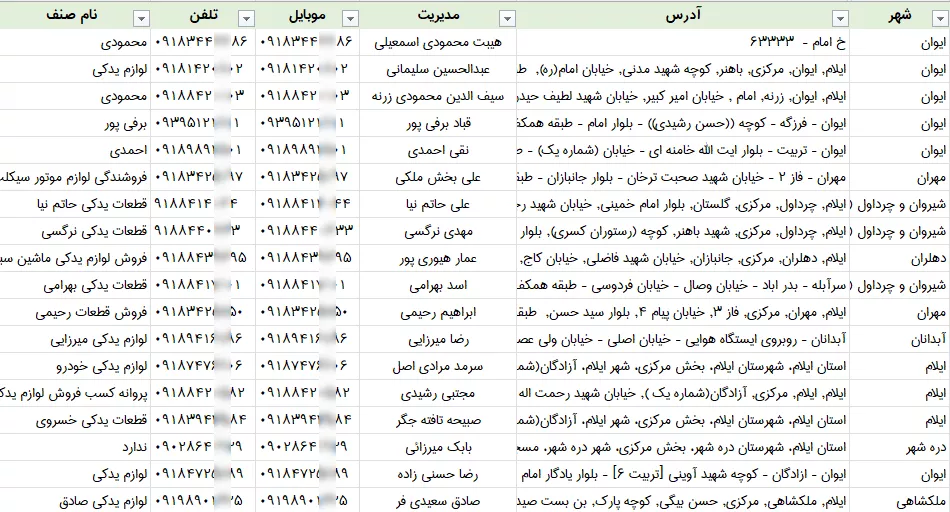
Task: Click manager cell مهدی نرگسی
Action: [x=438, y=231]
